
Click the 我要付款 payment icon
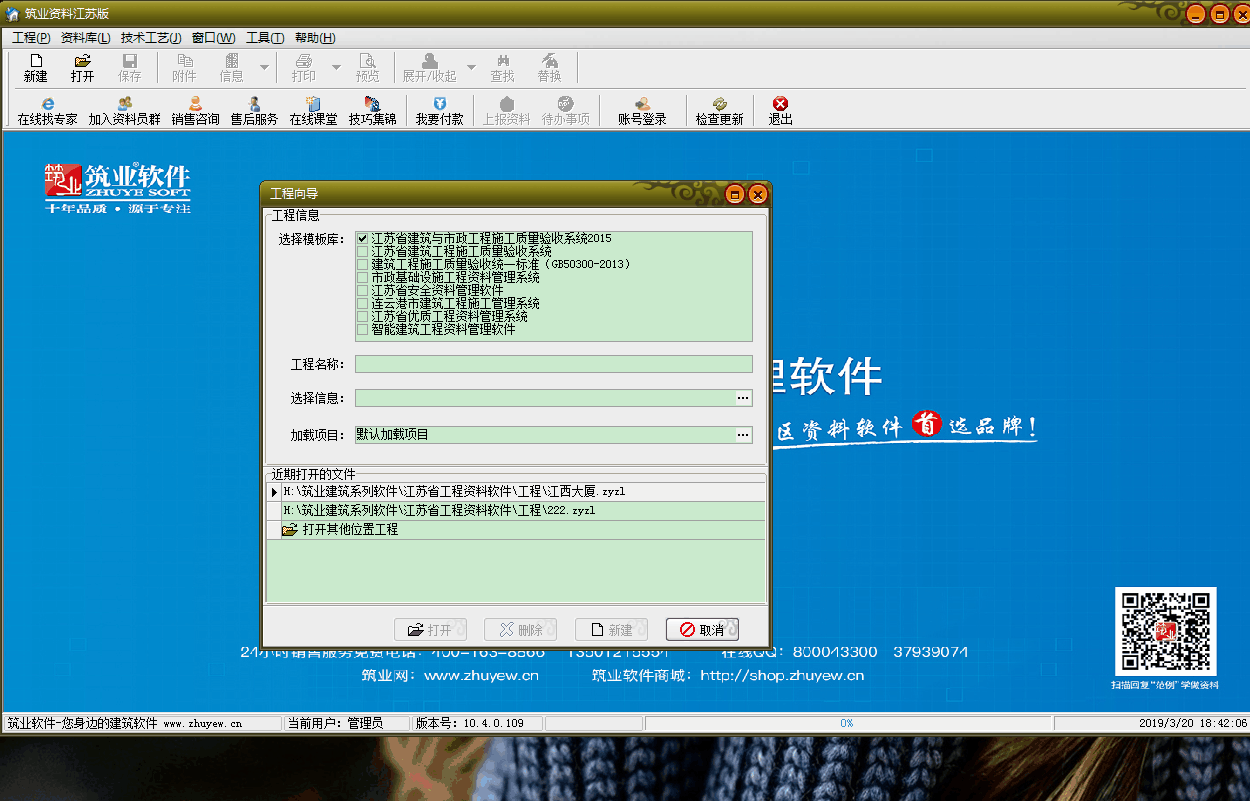pos(439,110)
